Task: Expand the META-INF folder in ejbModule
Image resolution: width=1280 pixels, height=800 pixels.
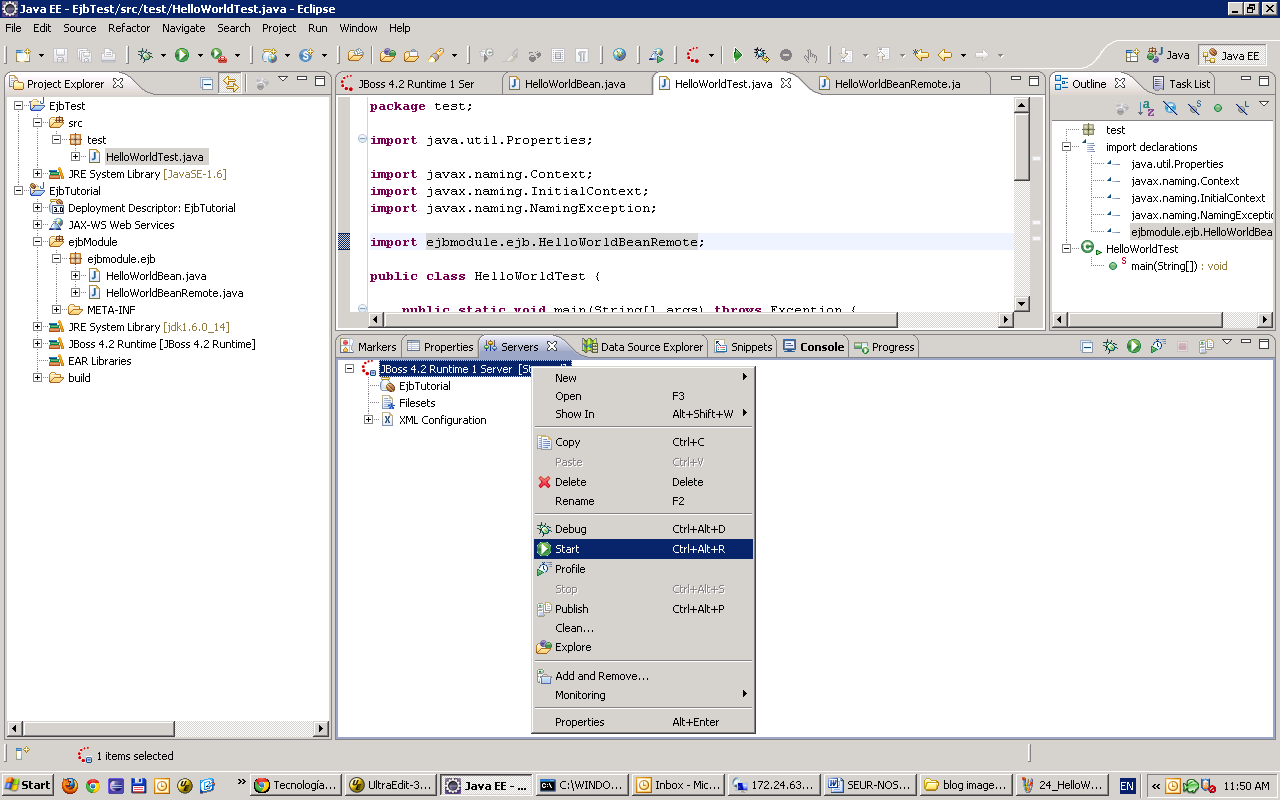Action: click(x=57, y=310)
